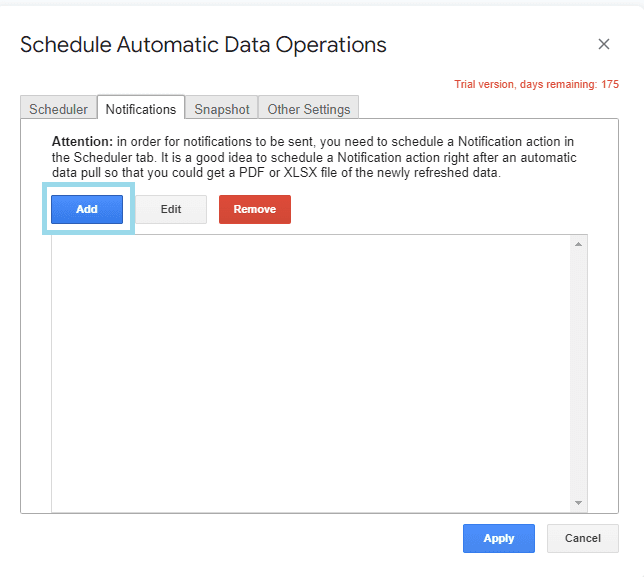Click the red Remove button
644x577 pixels.
[x=254, y=209]
